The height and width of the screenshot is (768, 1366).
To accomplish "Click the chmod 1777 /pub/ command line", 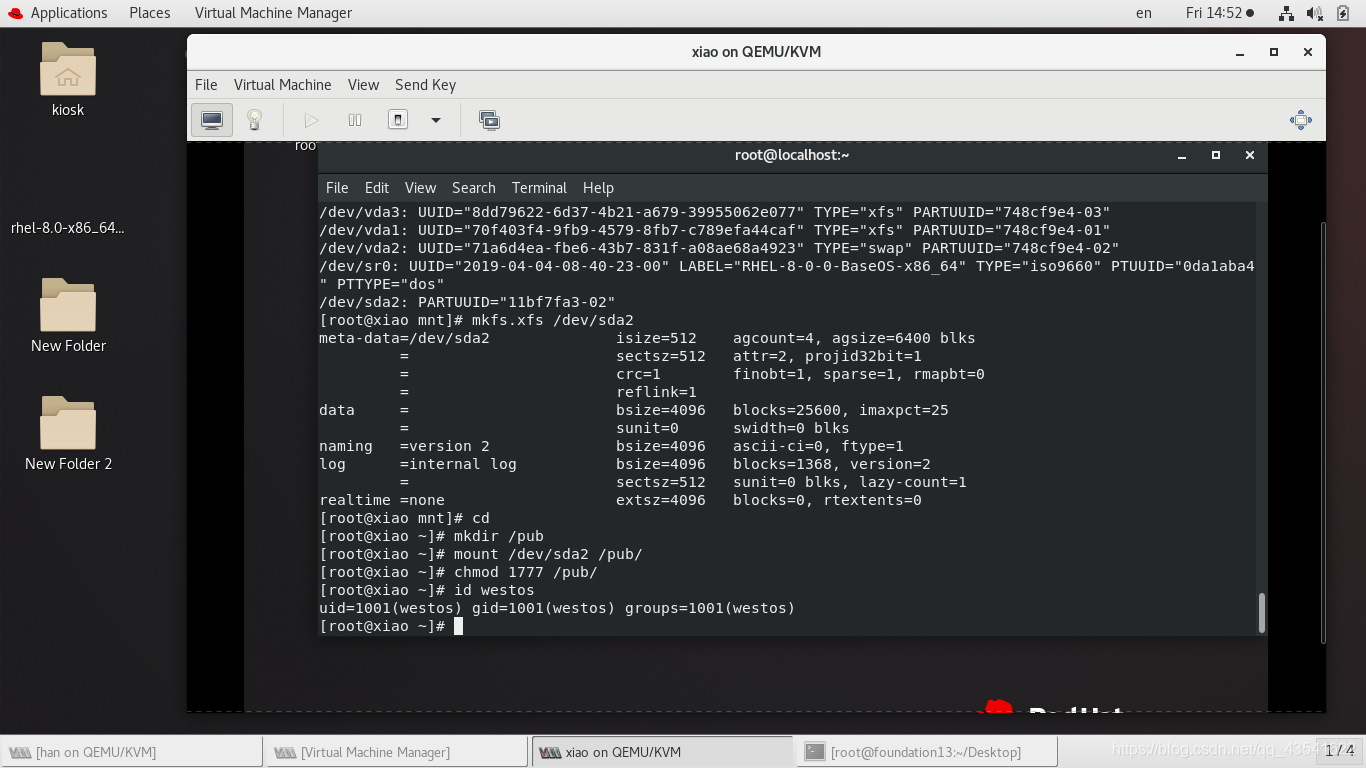I will tap(458, 572).
